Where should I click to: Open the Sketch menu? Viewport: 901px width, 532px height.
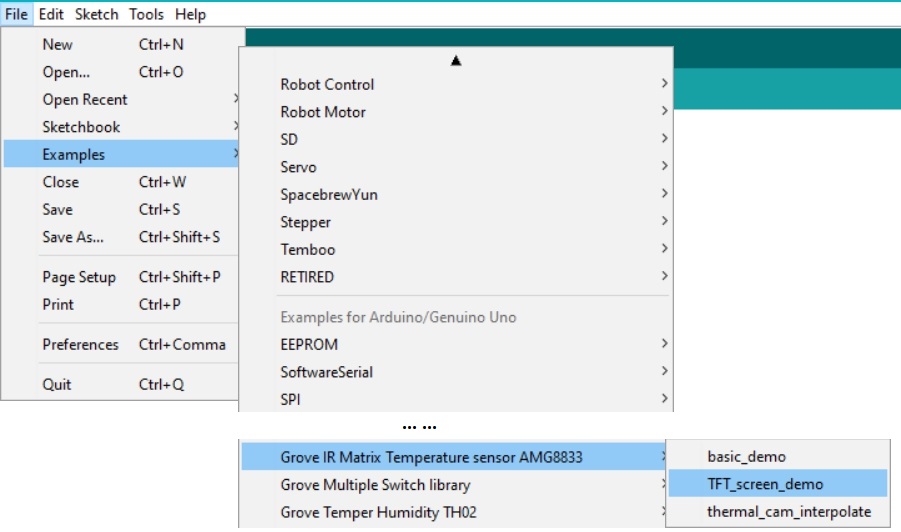point(97,14)
